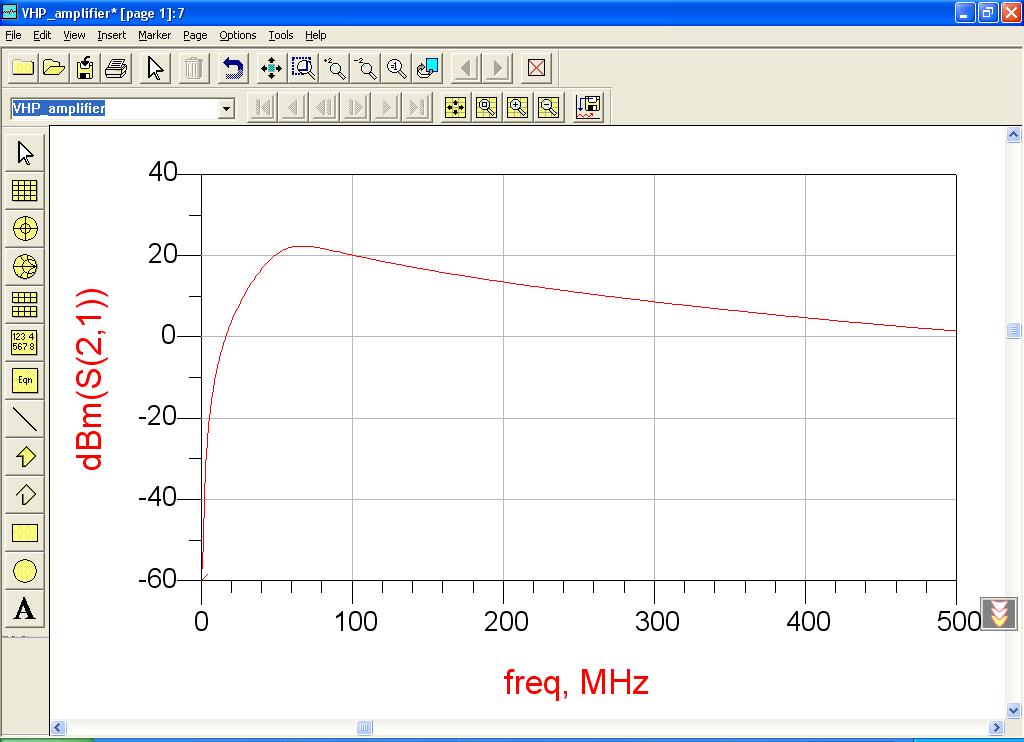Viewport: 1024px width, 742px height.
Task: Click the double-chevron overlay button at plot corner
Action: tap(999, 614)
